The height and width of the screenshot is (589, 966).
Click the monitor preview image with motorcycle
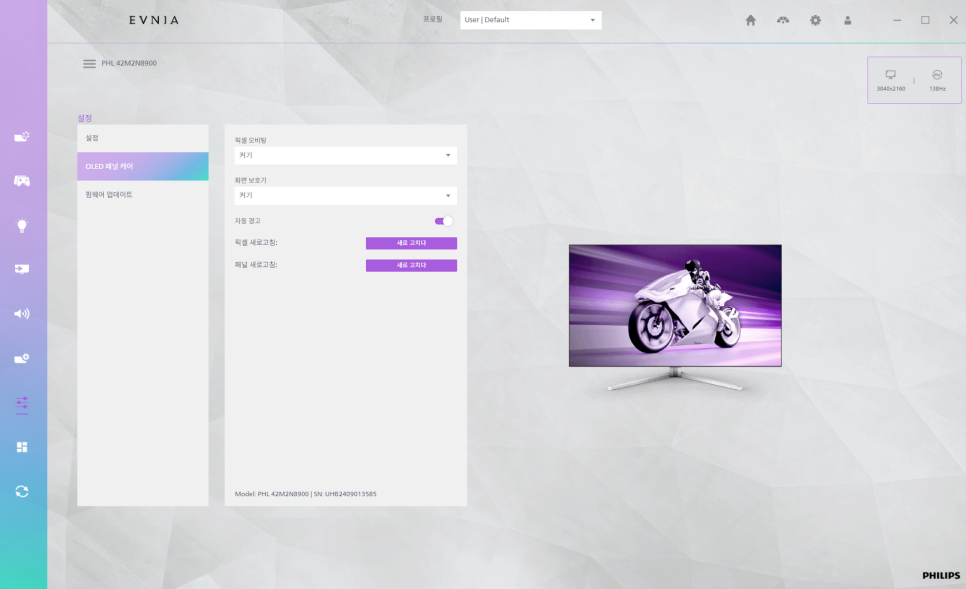tap(675, 306)
